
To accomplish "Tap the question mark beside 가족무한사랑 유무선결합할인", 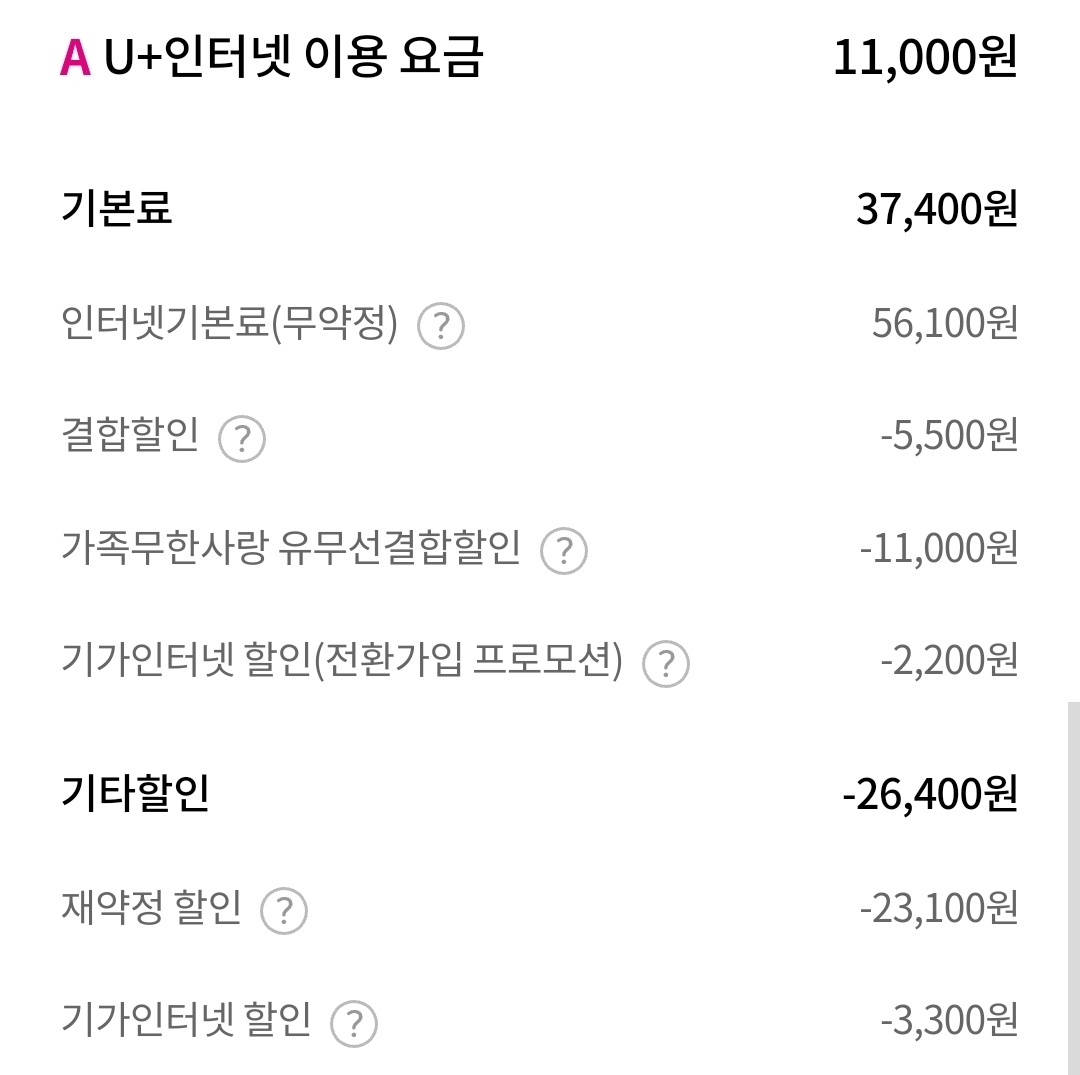I will [564, 551].
